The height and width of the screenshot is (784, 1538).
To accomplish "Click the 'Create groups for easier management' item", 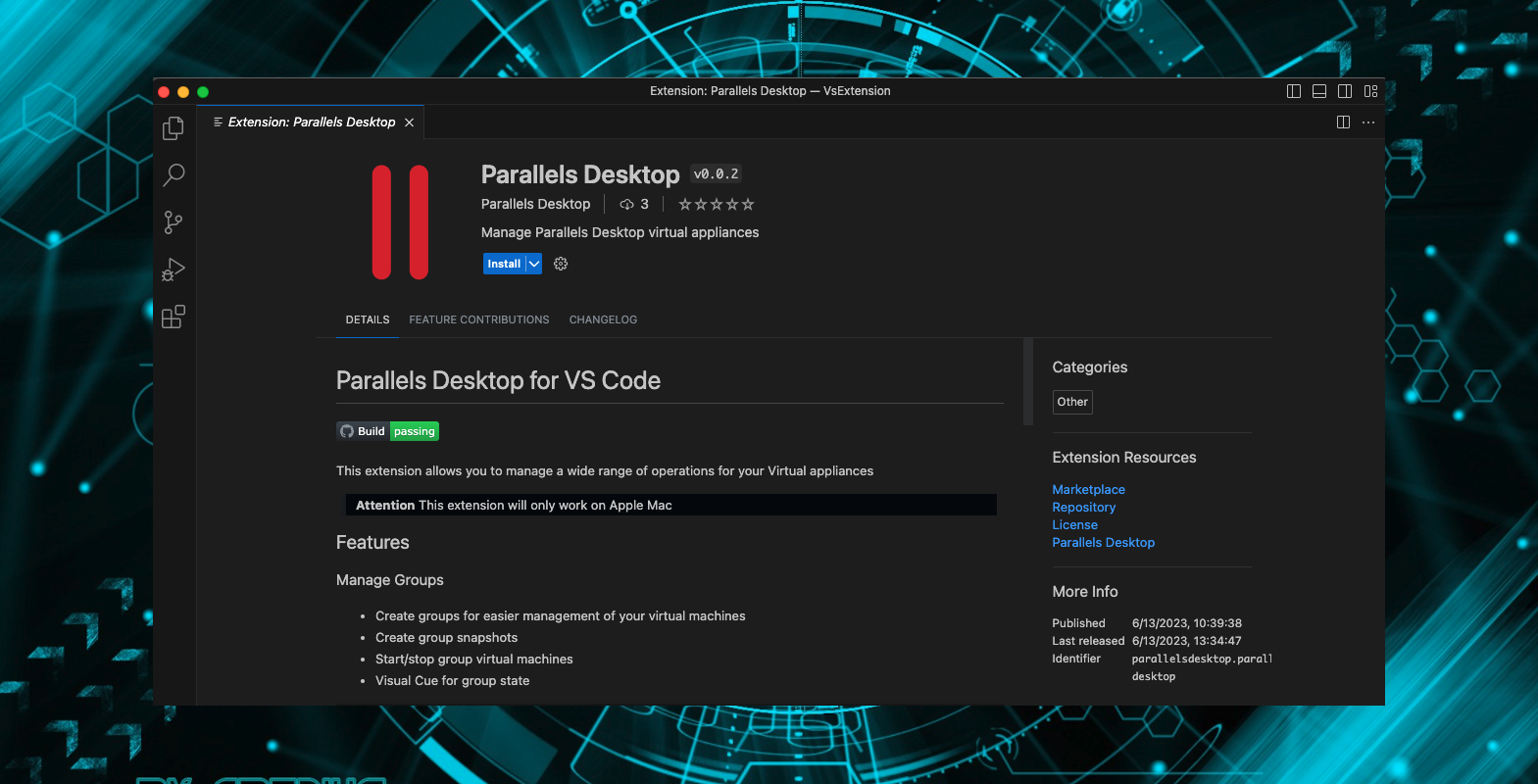I will coord(560,615).
